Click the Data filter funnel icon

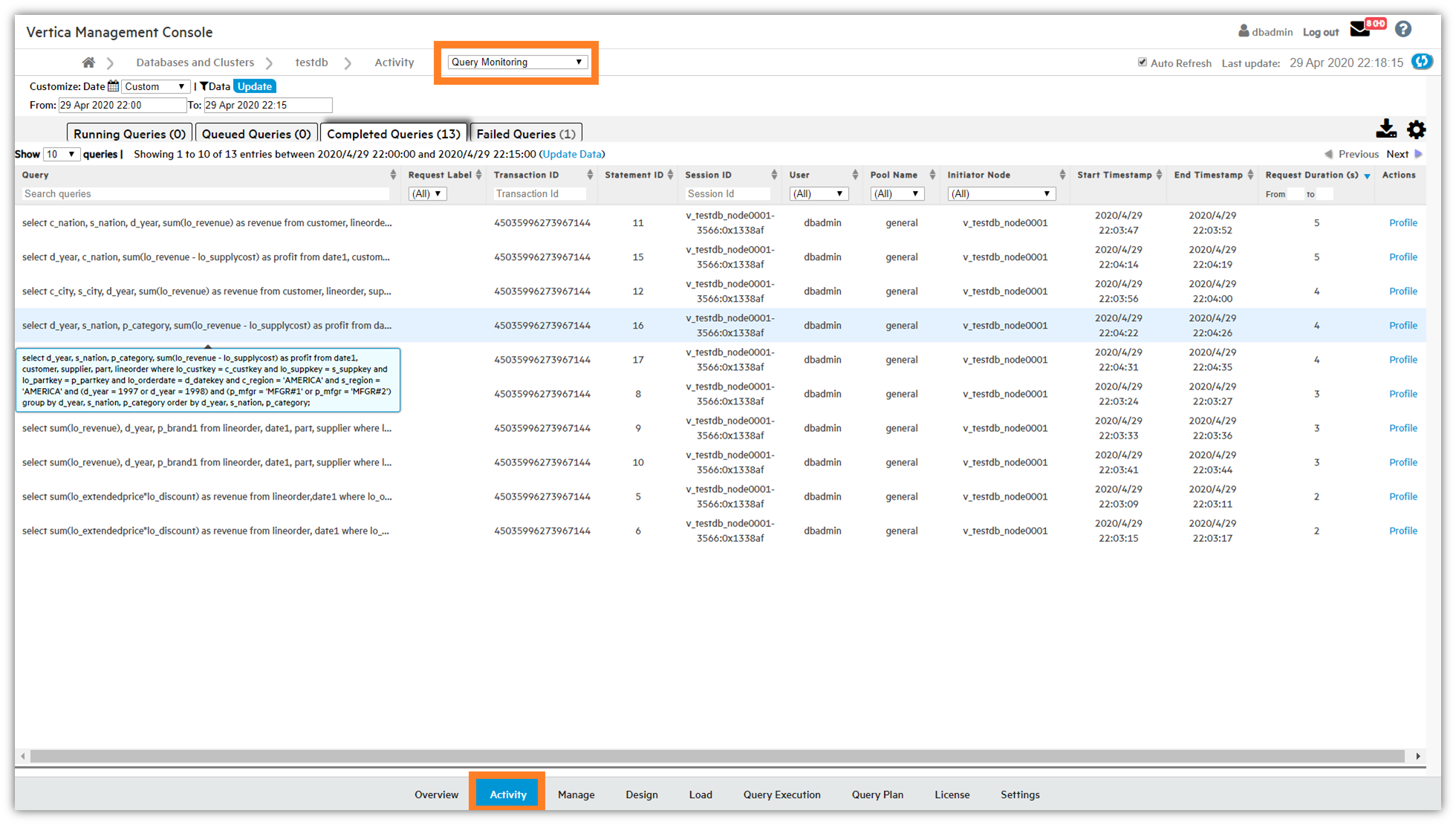[204, 86]
